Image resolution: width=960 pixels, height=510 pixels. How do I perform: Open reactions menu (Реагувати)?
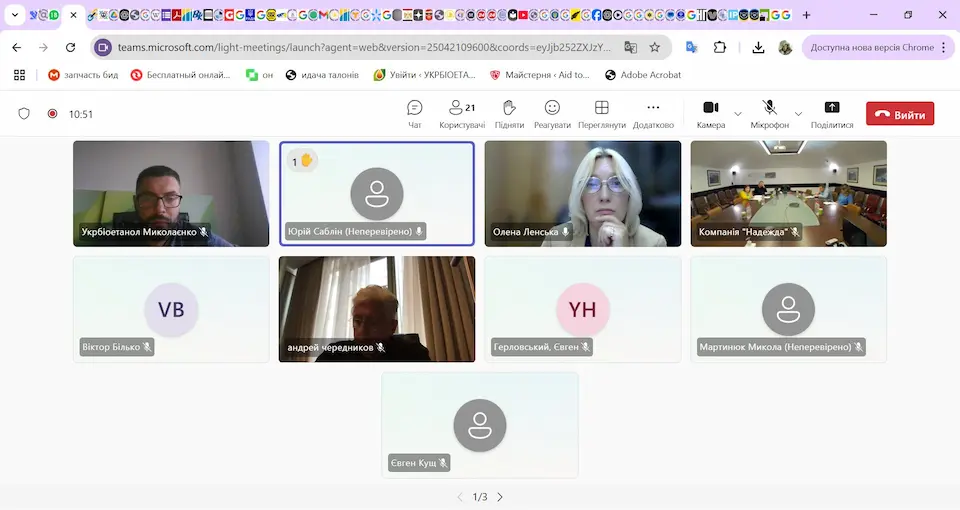552,114
